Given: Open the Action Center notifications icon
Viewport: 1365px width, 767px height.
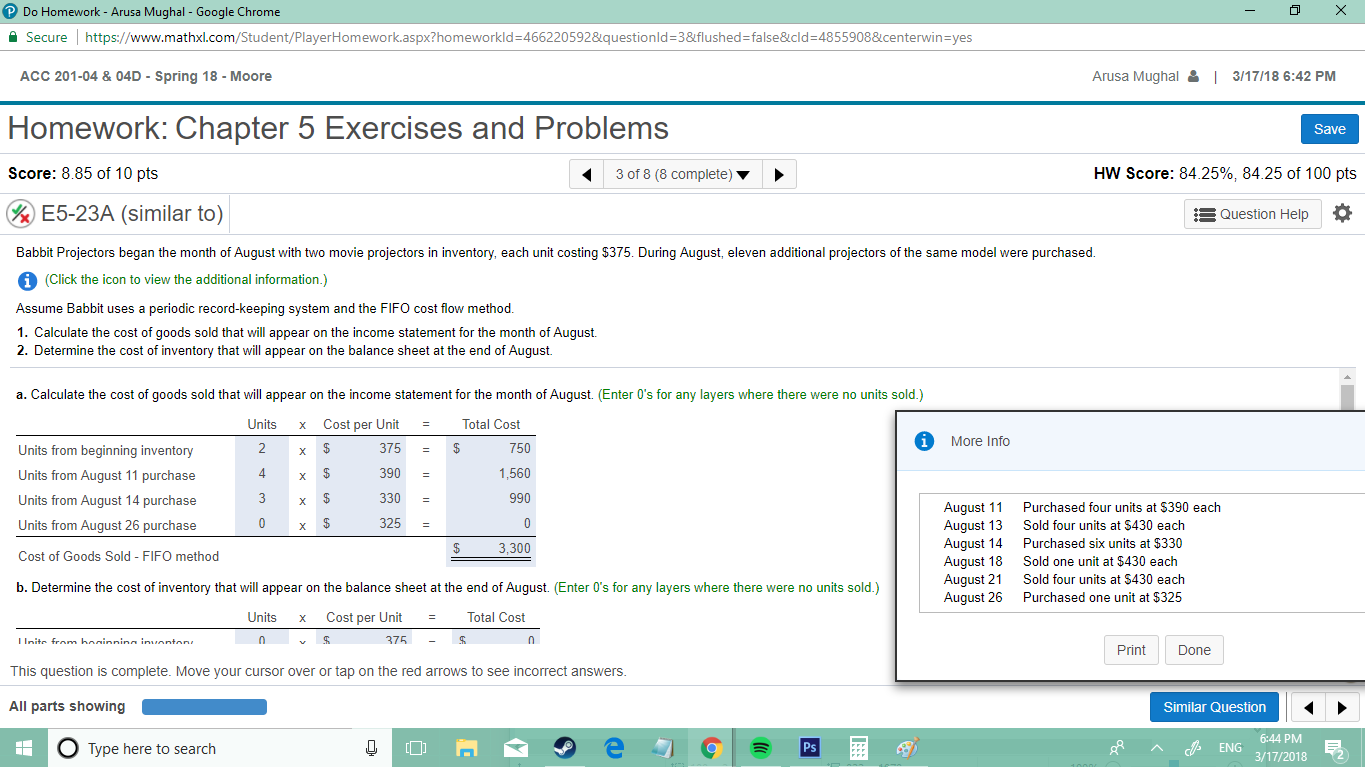Looking at the screenshot, I should pos(1335,748).
